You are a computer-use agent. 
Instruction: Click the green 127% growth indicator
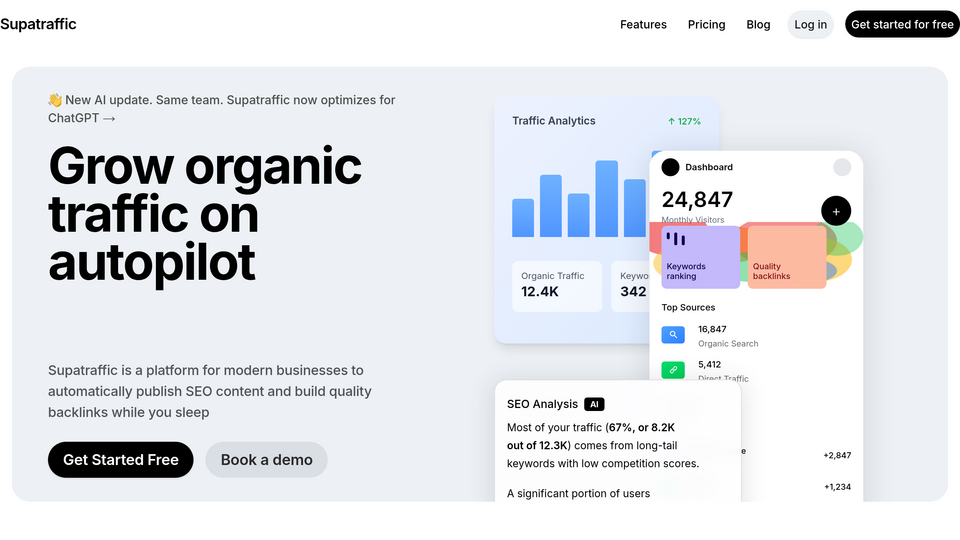[684, 121]
